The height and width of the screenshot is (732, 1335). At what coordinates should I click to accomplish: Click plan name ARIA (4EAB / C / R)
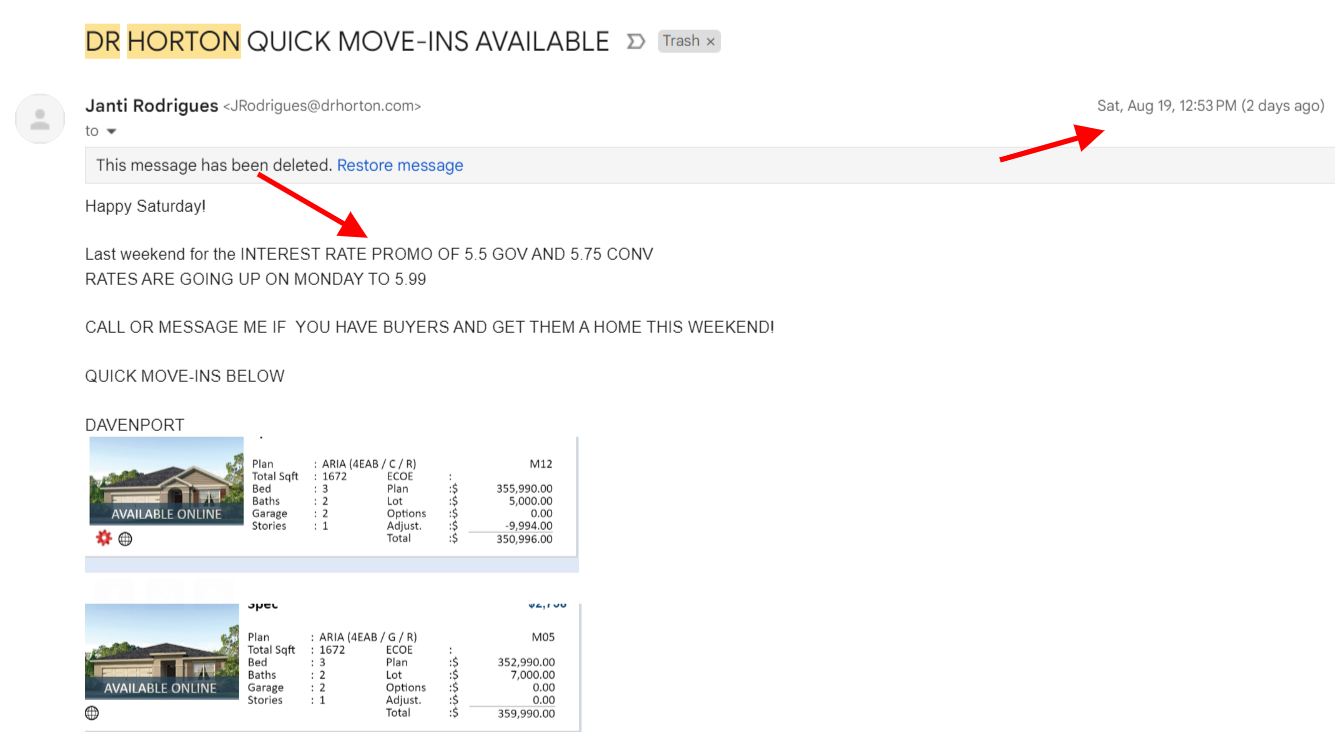pyautogui.click(x=368, y=464)
